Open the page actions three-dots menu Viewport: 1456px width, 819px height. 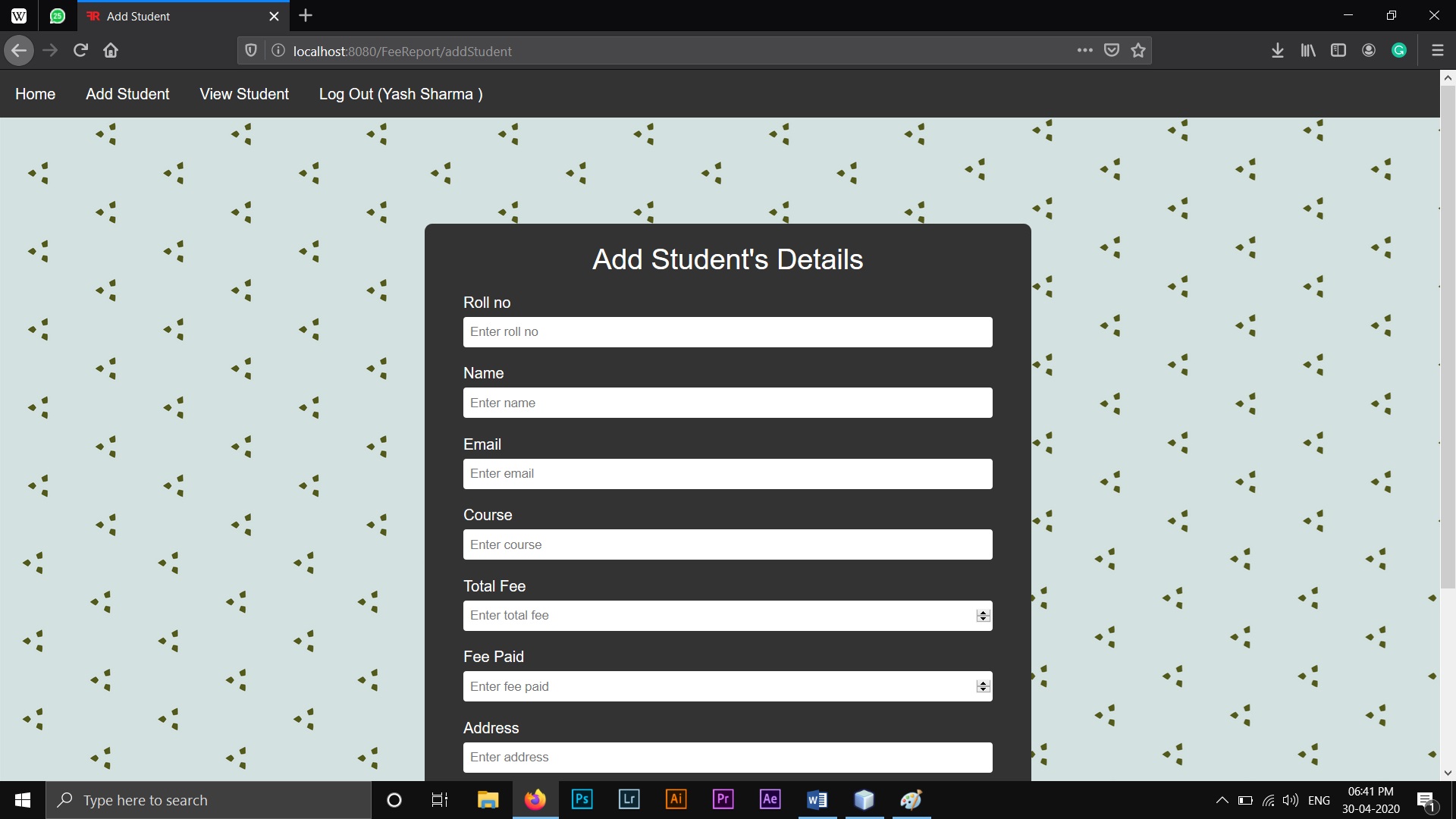coord(1085,51)
